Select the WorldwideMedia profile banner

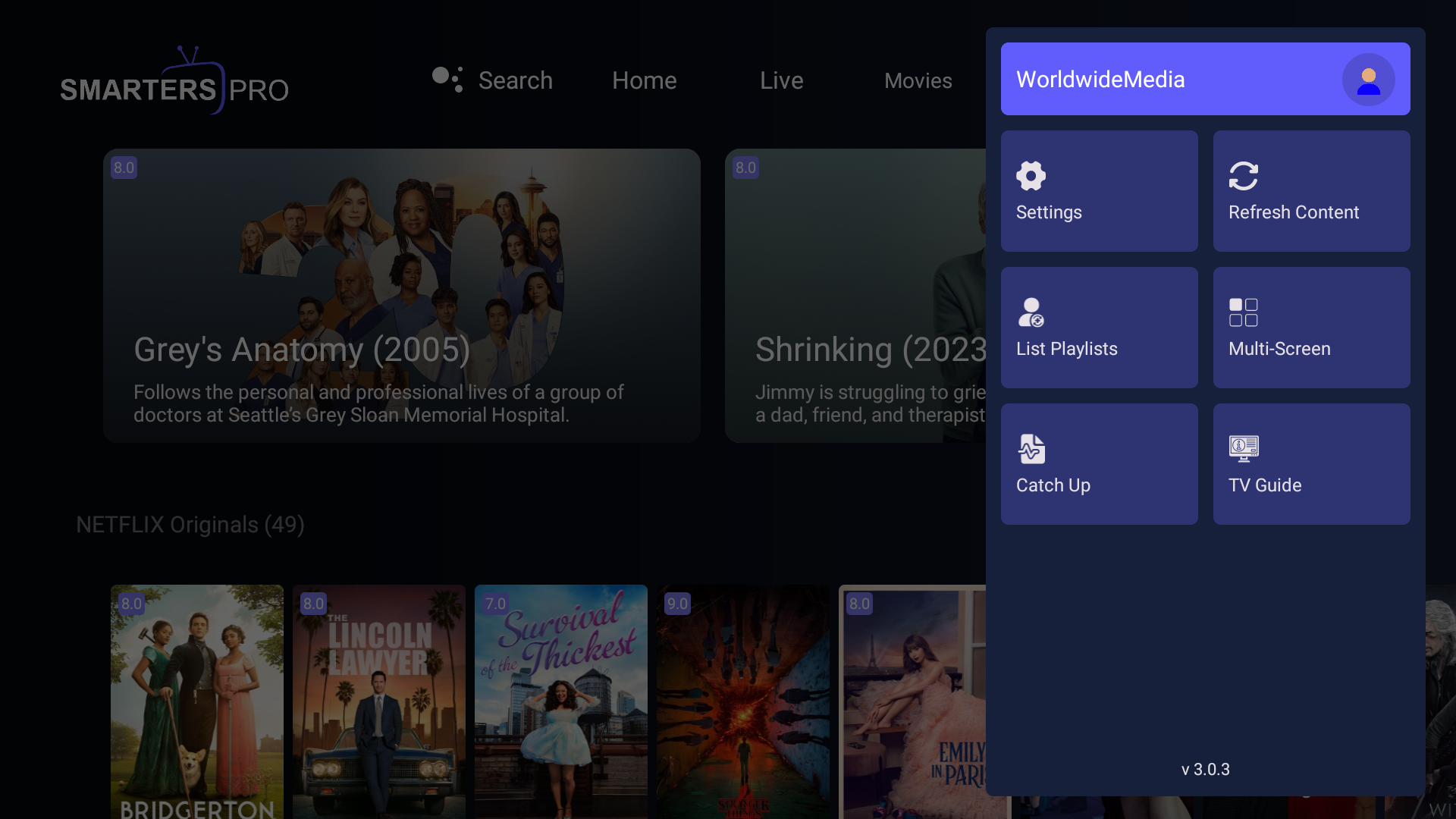tap(1168, 80)
